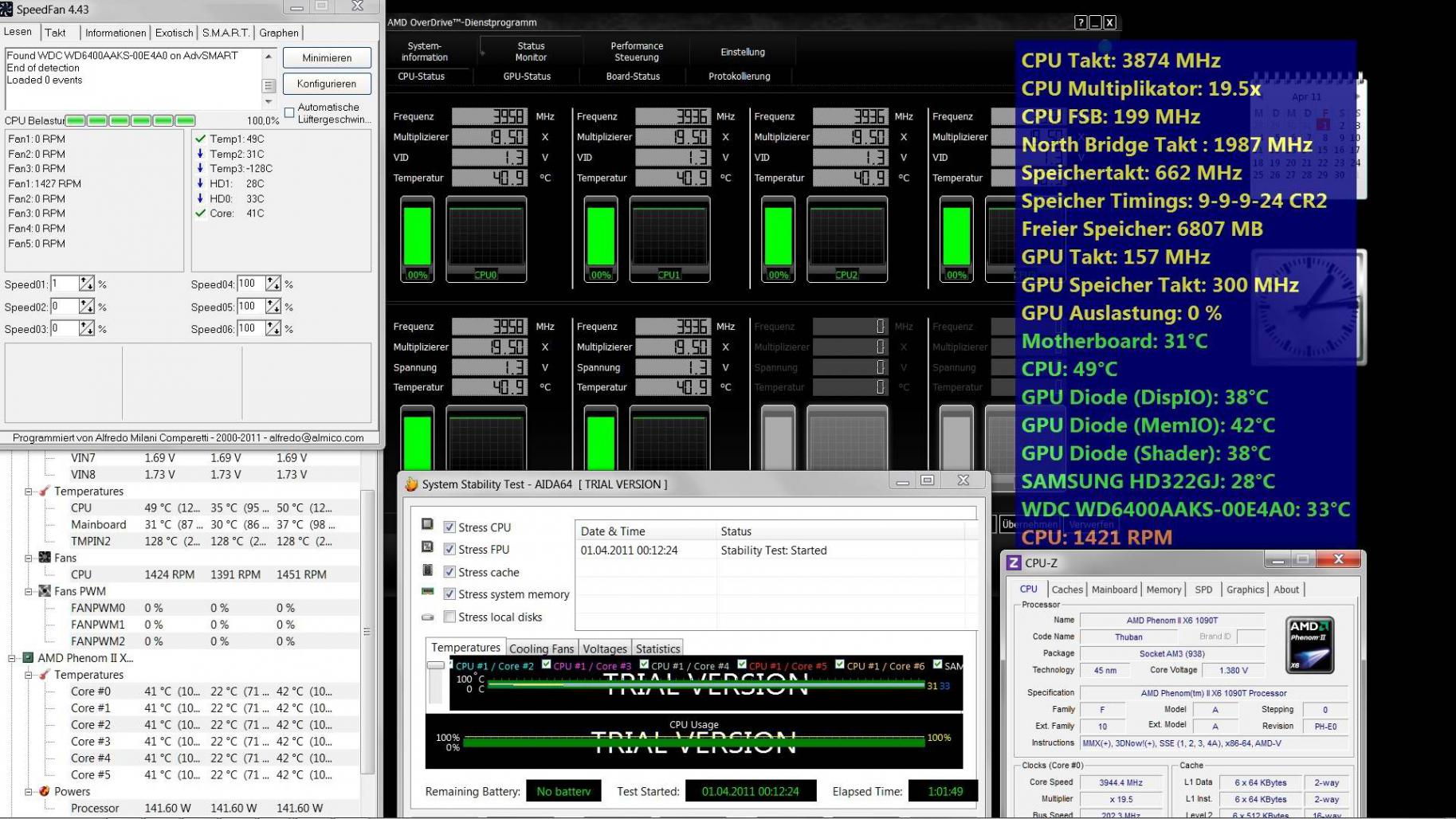Image resolution: width=1456 pixels, height=819 pixels.
Task: Click the Speed05 value field in SpeedFan
Action: (x=252, y=306)
